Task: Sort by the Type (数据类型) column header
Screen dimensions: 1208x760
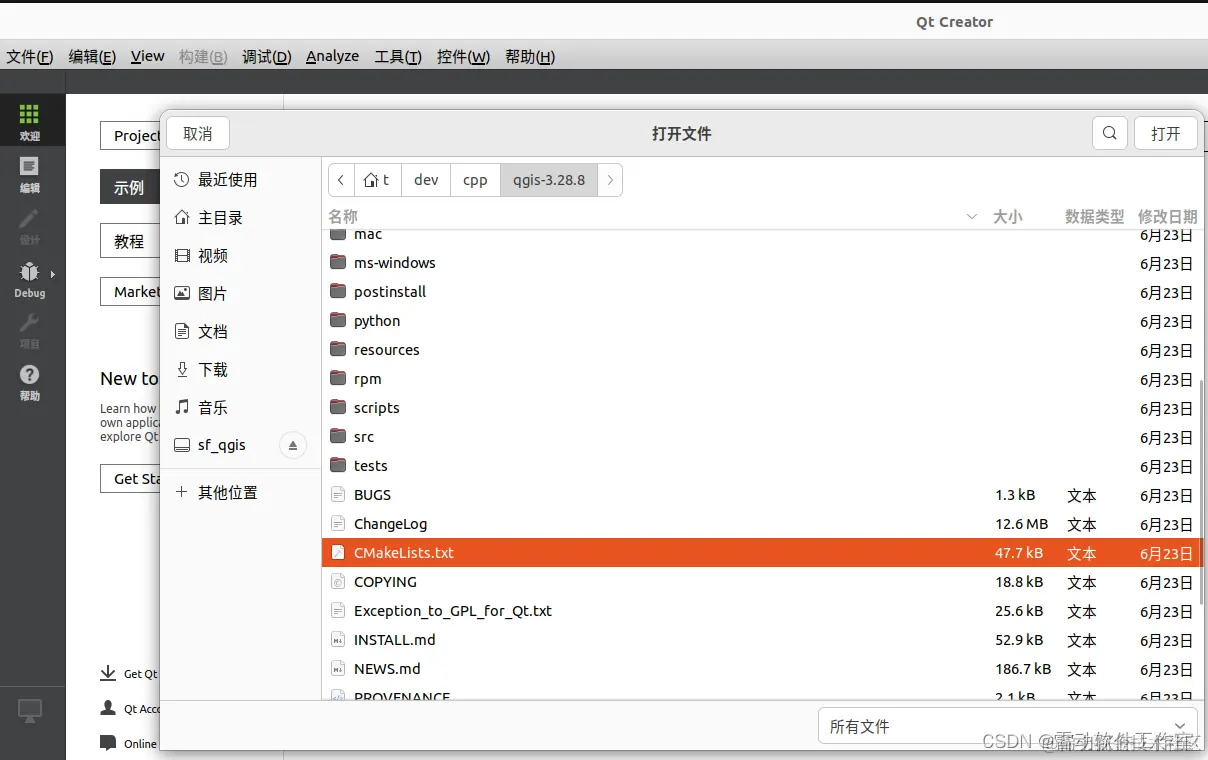Action: [1094, 216]
